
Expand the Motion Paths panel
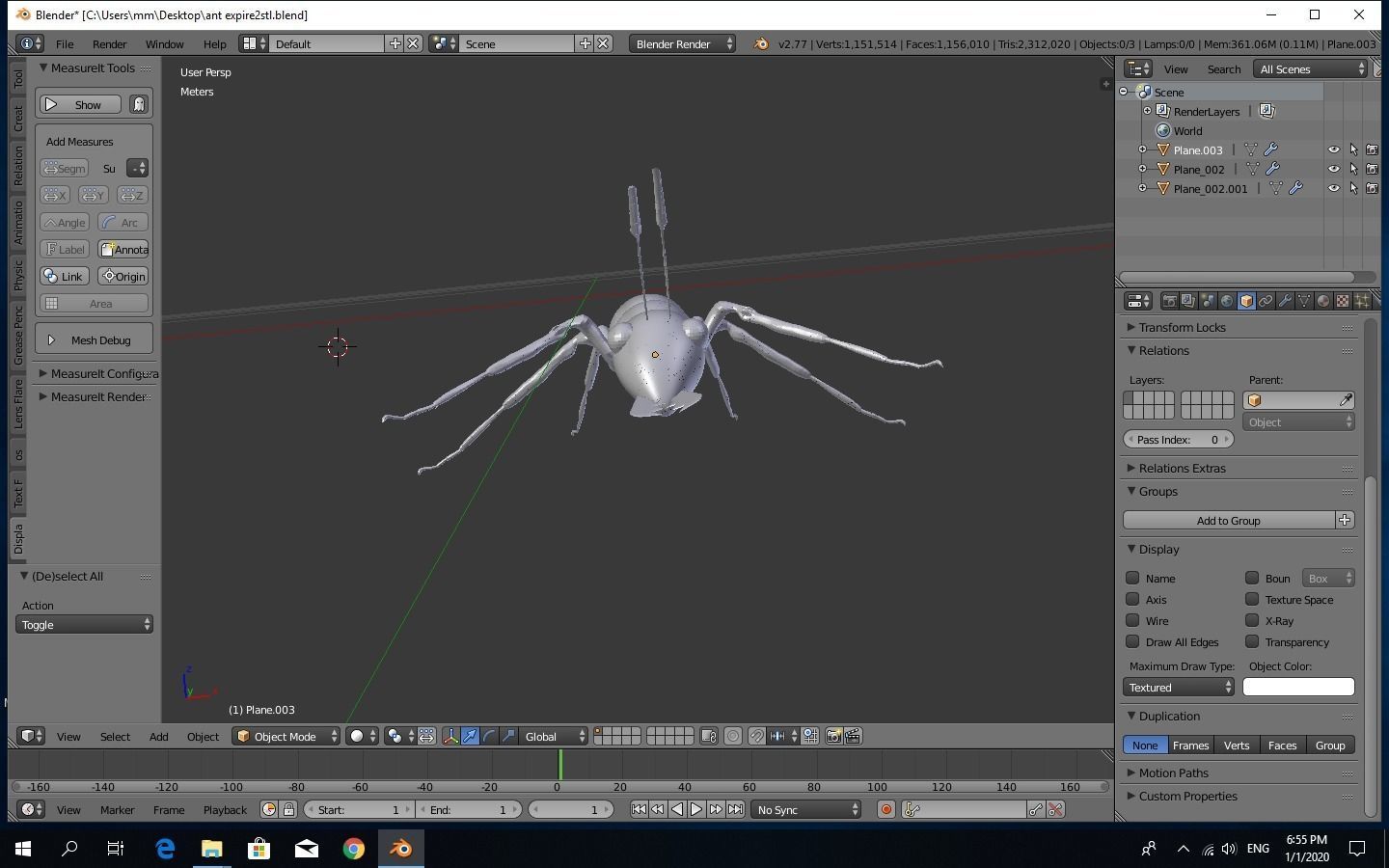click(x=1173, y=773)
